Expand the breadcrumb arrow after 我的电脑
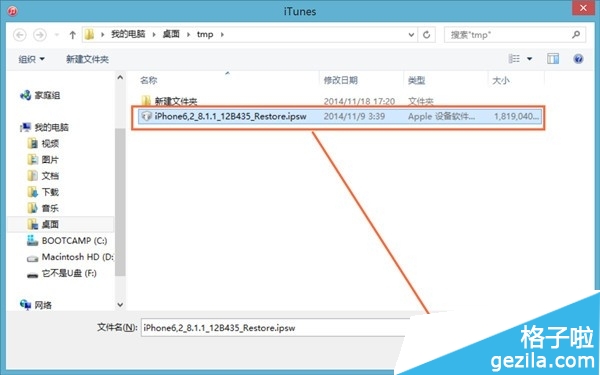The image size is (600, 375). click(x=154, y=34)
